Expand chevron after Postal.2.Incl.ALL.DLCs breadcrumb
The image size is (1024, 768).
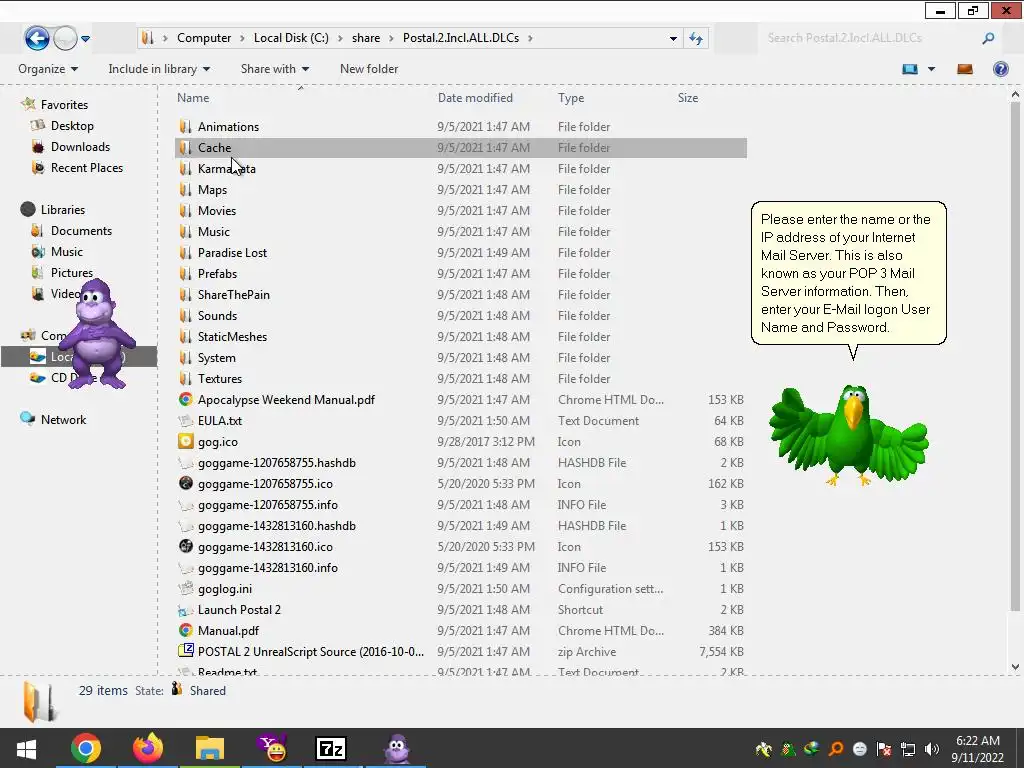[530, 39]
